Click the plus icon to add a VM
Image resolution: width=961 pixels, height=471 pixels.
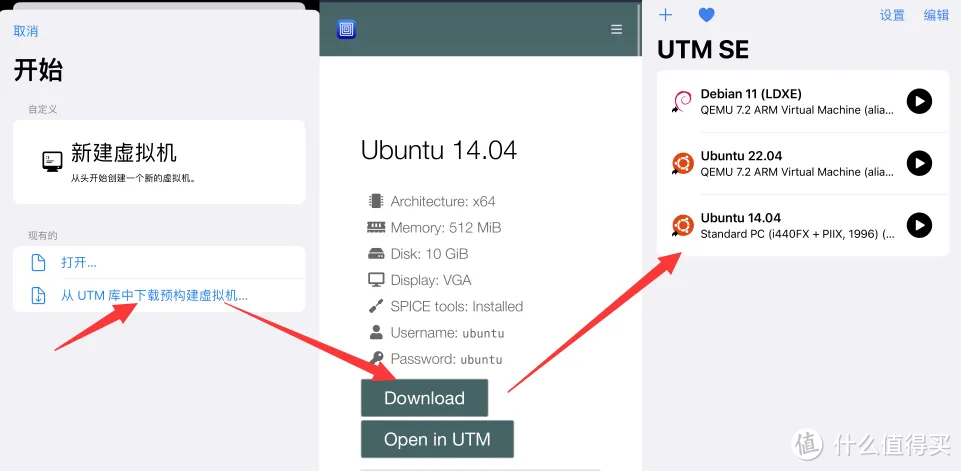point(665,15)
